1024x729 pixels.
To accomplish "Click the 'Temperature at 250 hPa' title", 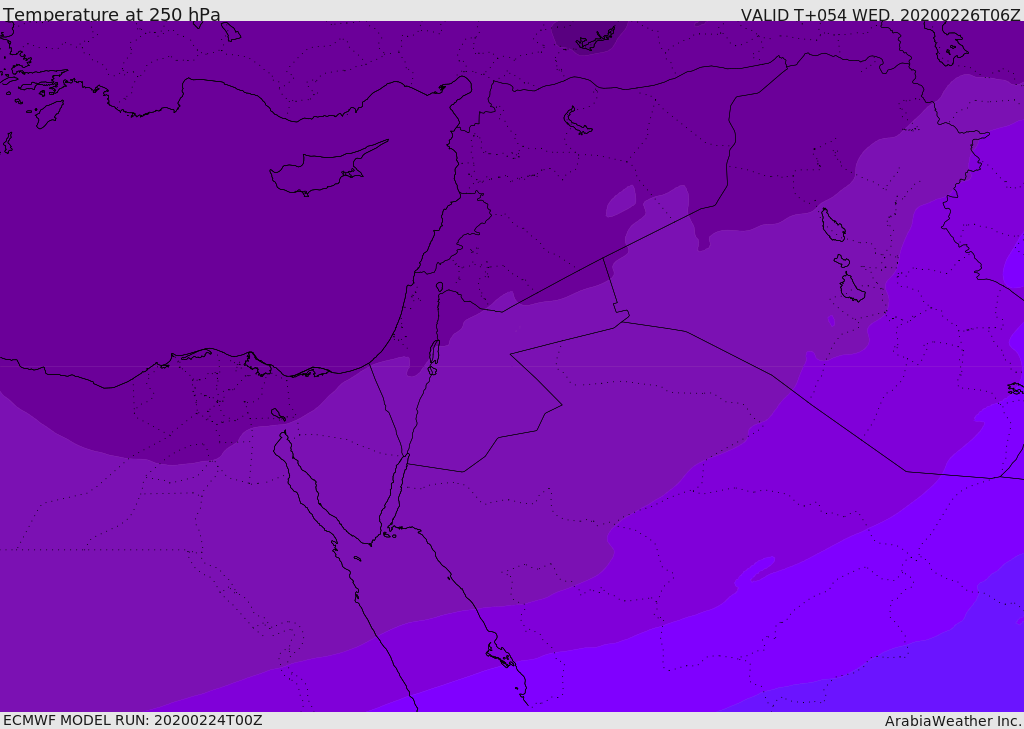I will click(112, 14).
